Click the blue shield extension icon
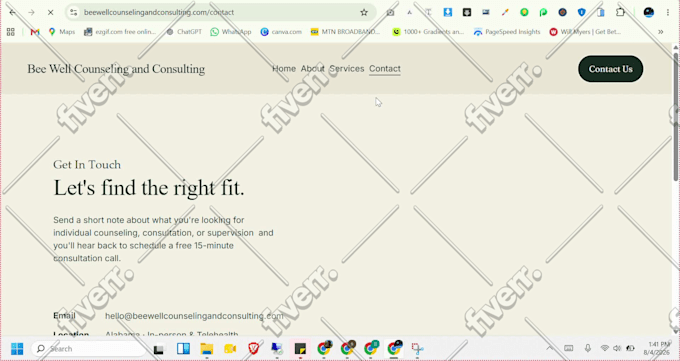 pyautogui.click(x=582, y=13)
